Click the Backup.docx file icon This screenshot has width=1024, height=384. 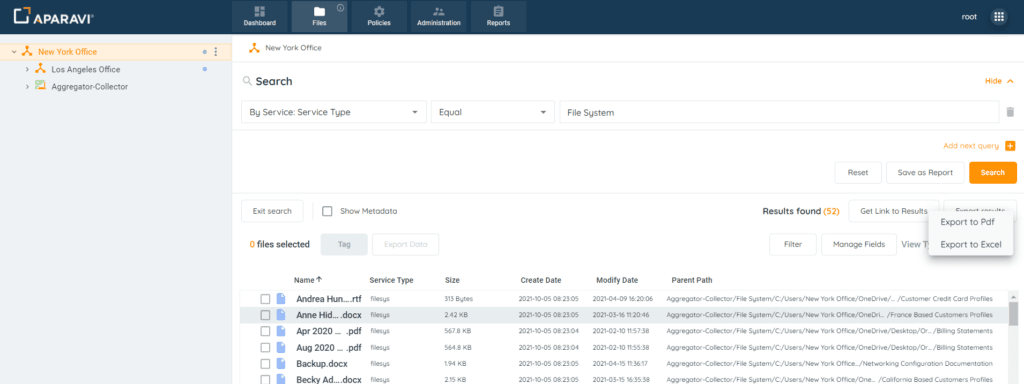click(281, 364)
